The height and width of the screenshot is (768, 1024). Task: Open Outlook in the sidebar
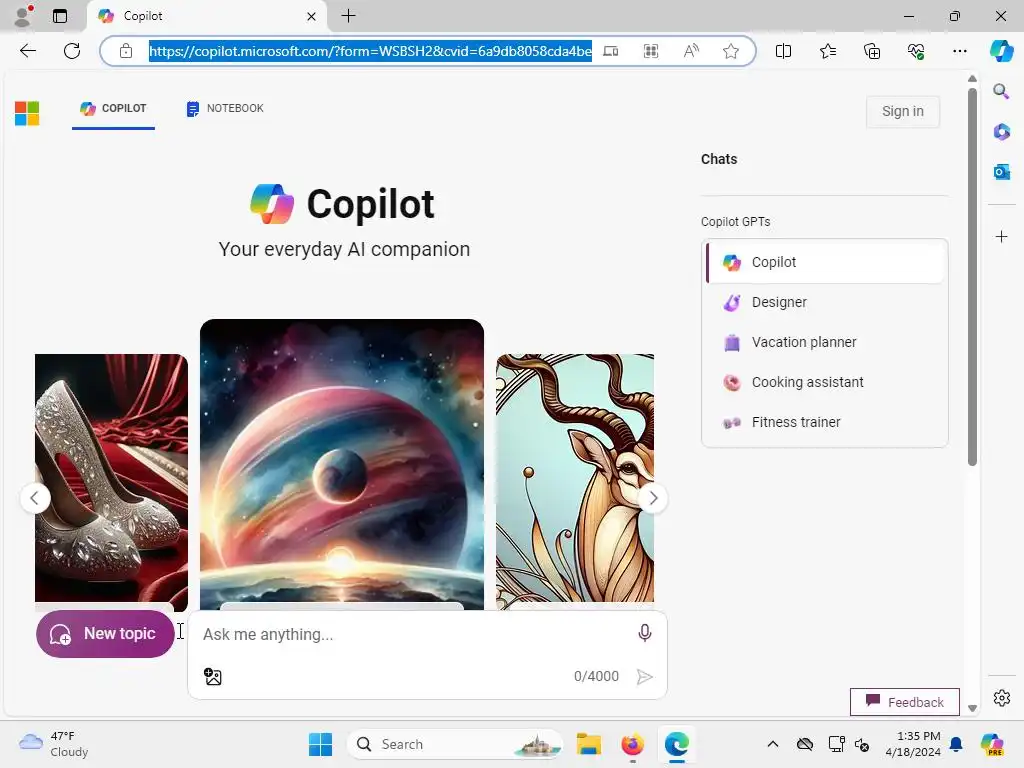tap(1001, 172)
